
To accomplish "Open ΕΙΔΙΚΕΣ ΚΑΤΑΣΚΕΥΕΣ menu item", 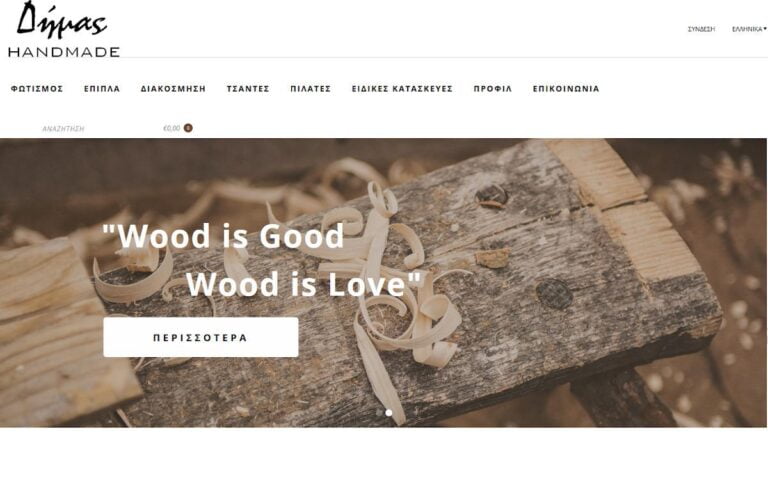I will point(402,89).
